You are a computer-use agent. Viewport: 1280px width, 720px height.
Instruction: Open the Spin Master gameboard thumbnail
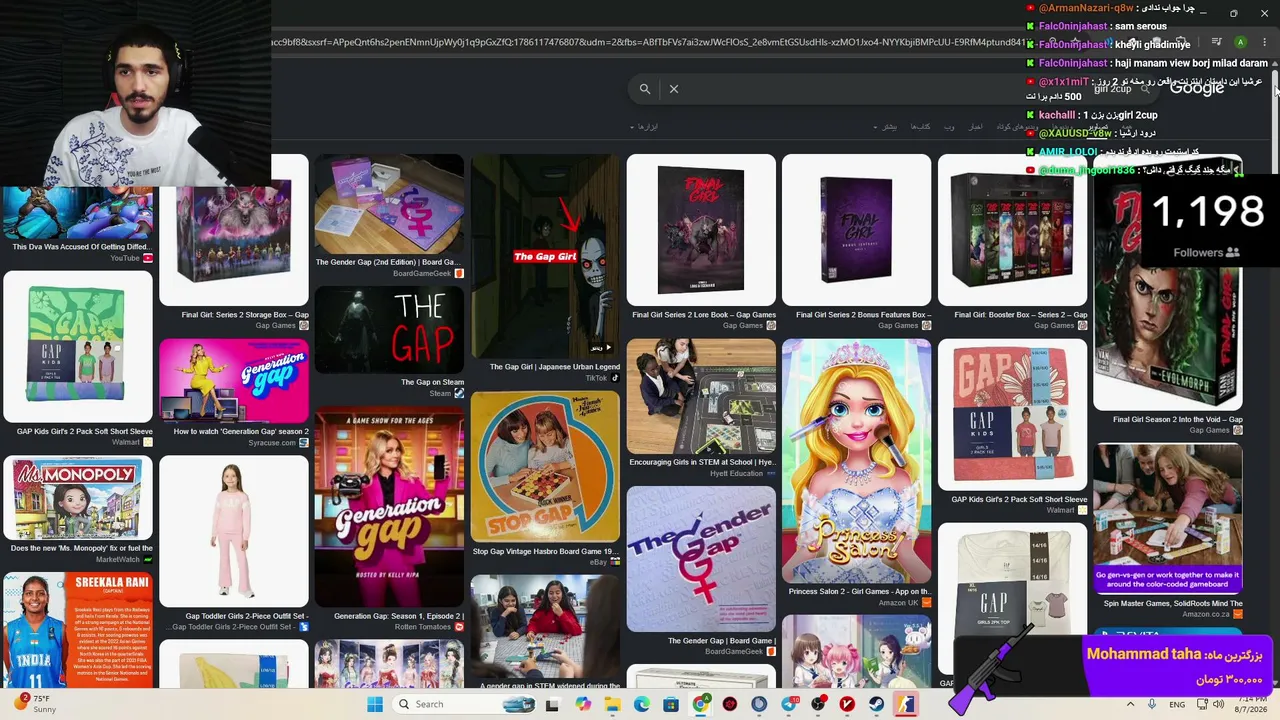coord(1168,519)
